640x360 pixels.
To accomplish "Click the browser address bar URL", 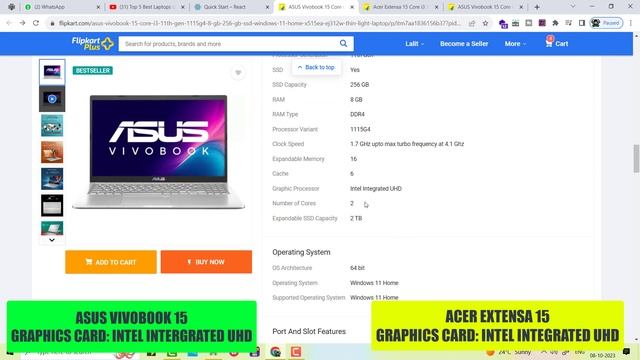I will coord(260,23).
